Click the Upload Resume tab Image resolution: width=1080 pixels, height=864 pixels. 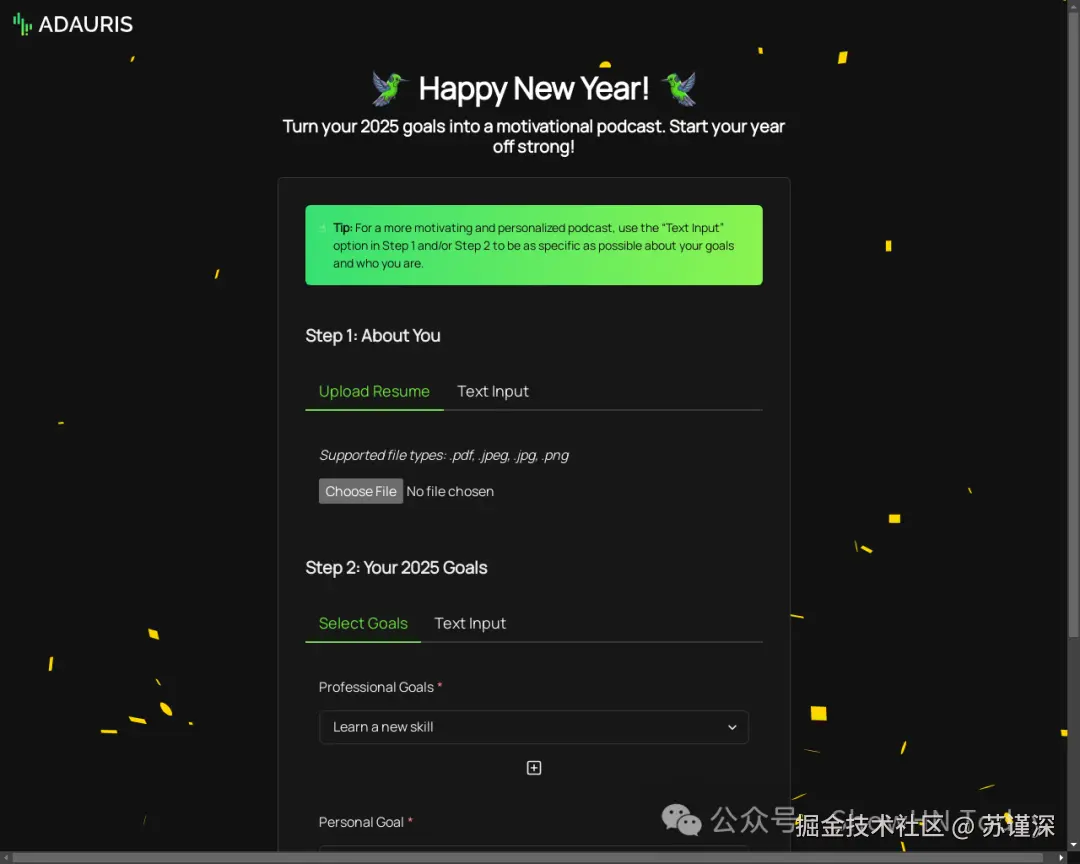coord(374,391)
